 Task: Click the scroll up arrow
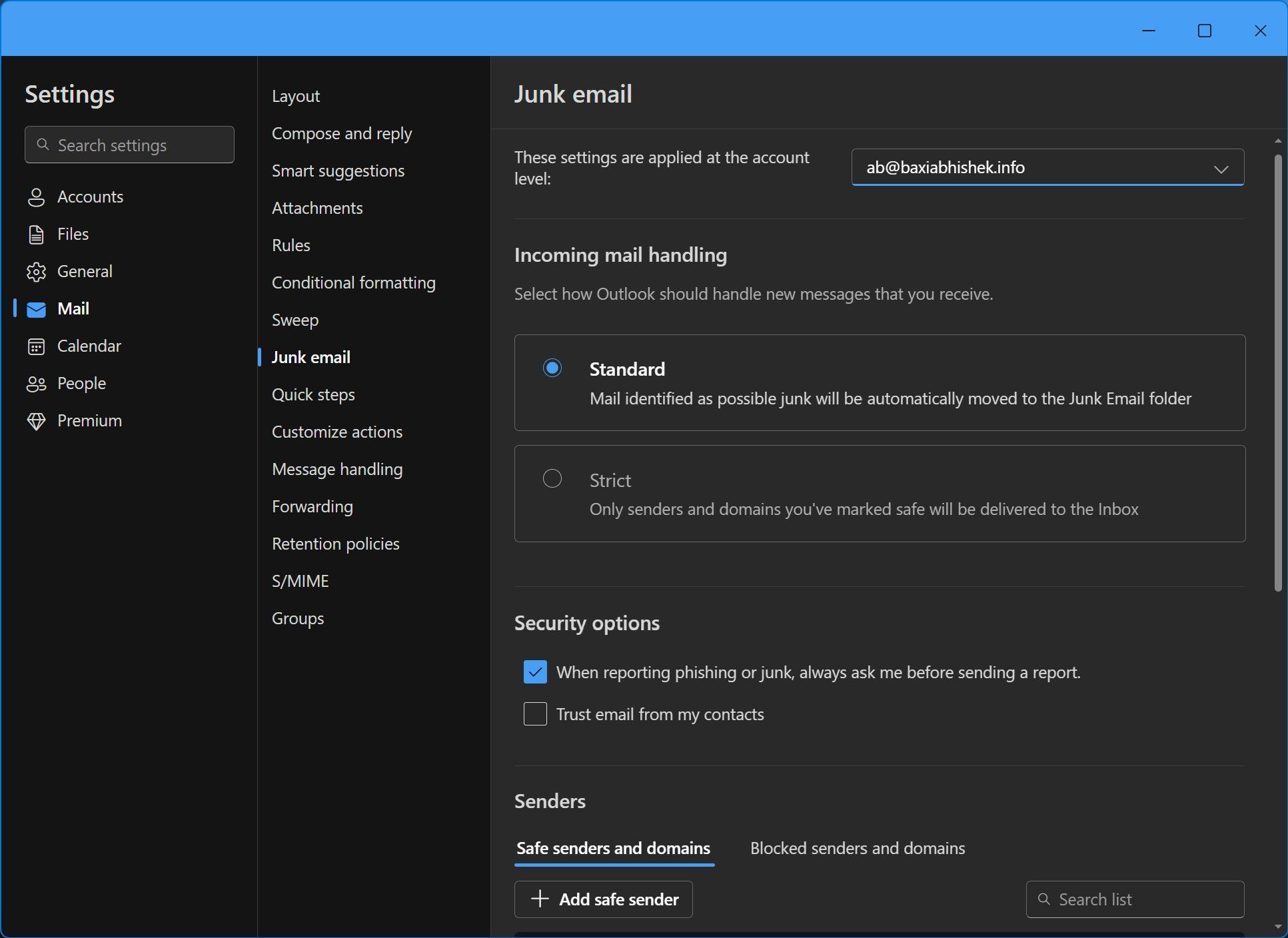pos(1277,141)
